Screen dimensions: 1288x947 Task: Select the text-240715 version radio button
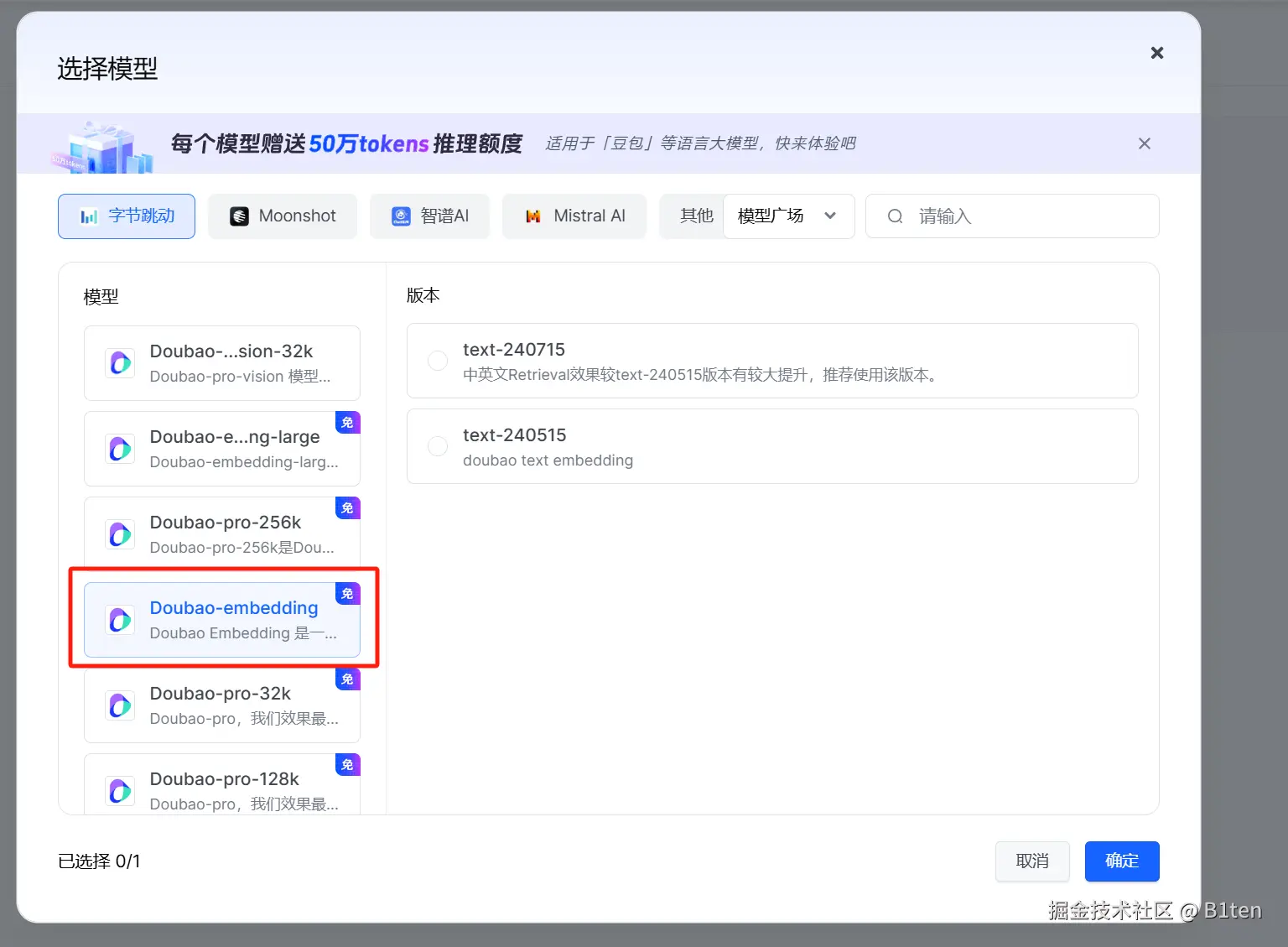438,361
